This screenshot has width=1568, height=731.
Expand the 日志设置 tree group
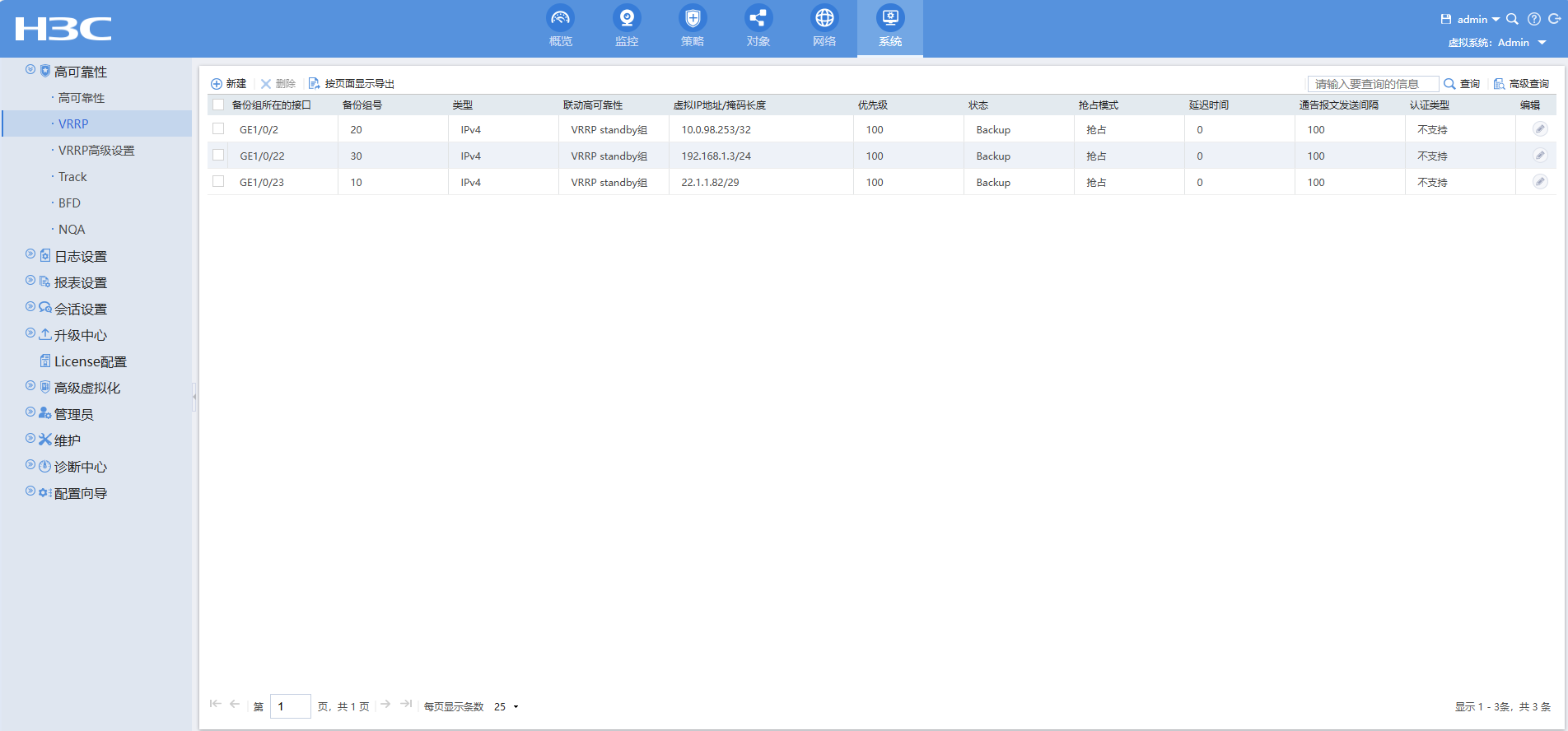[x=30, y=254]
